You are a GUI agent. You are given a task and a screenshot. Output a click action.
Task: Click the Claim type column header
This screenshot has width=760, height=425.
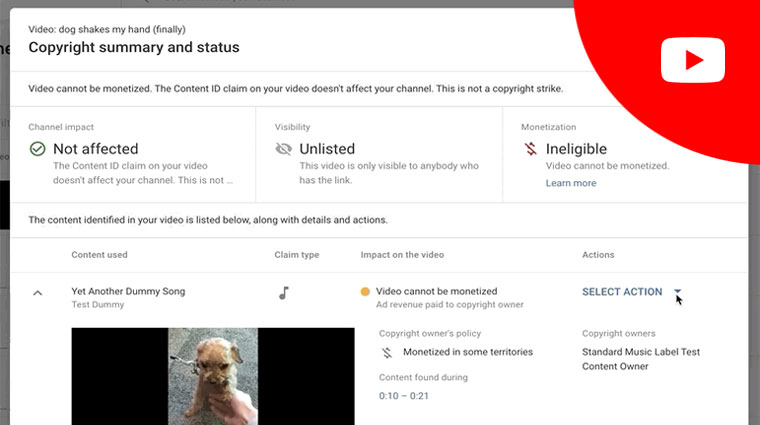pos(297,255)
